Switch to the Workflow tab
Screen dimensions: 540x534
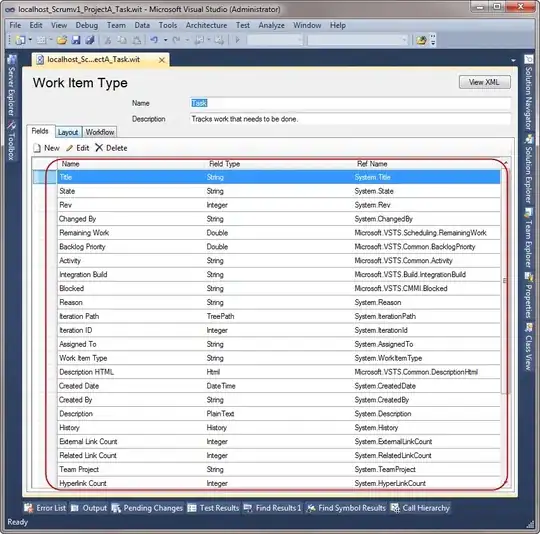[100, 132]
